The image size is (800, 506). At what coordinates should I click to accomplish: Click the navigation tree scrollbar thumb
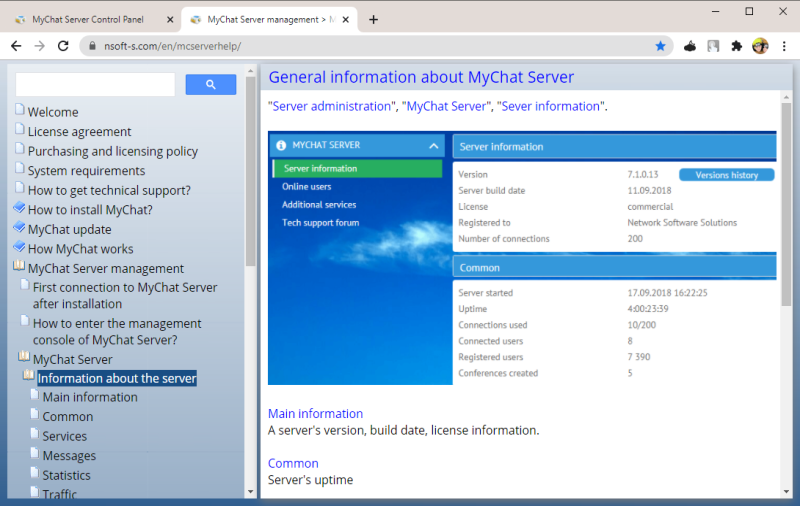(x=251, y=171)
